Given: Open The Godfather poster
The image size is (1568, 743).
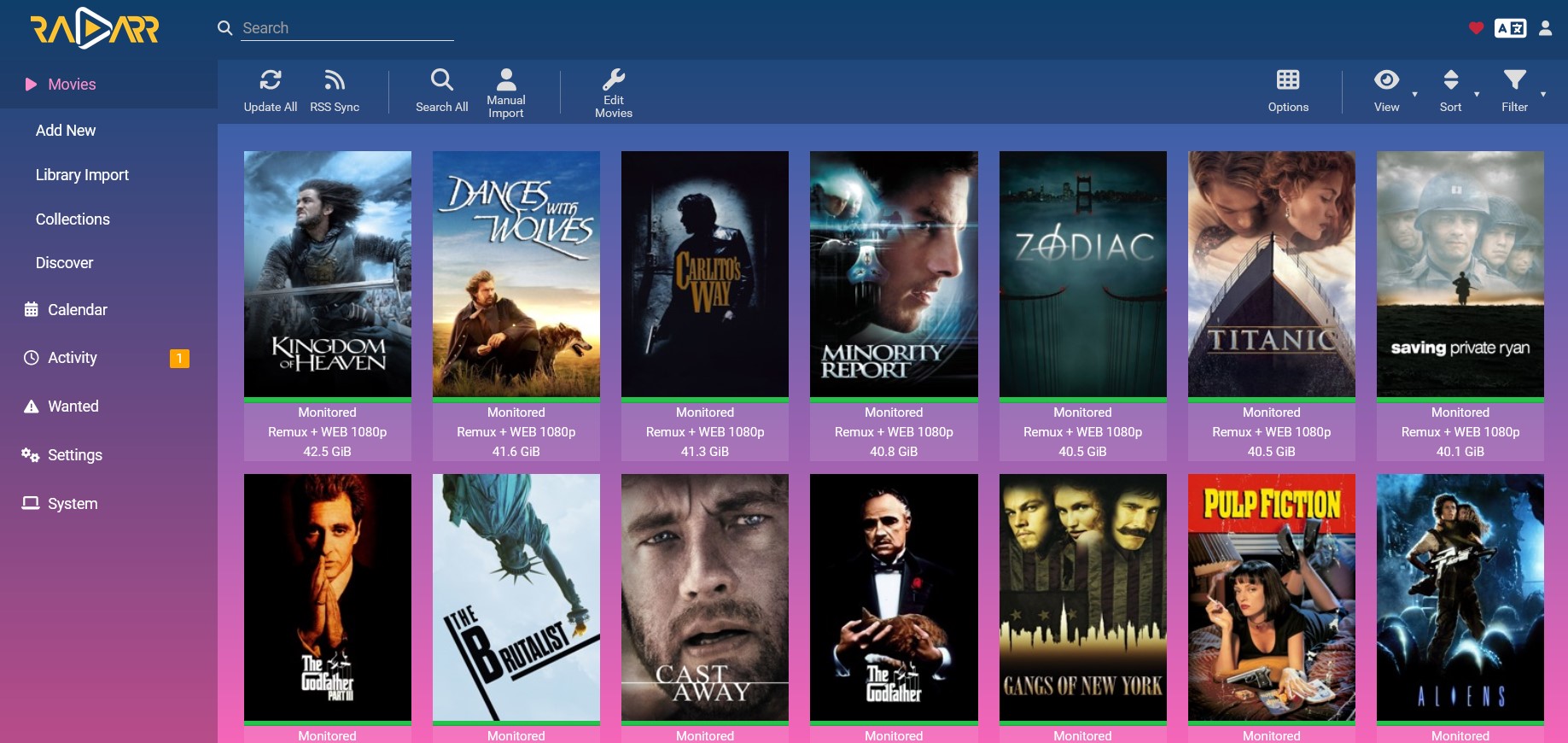Looking at the screenshot, I should tap(894, 598).
